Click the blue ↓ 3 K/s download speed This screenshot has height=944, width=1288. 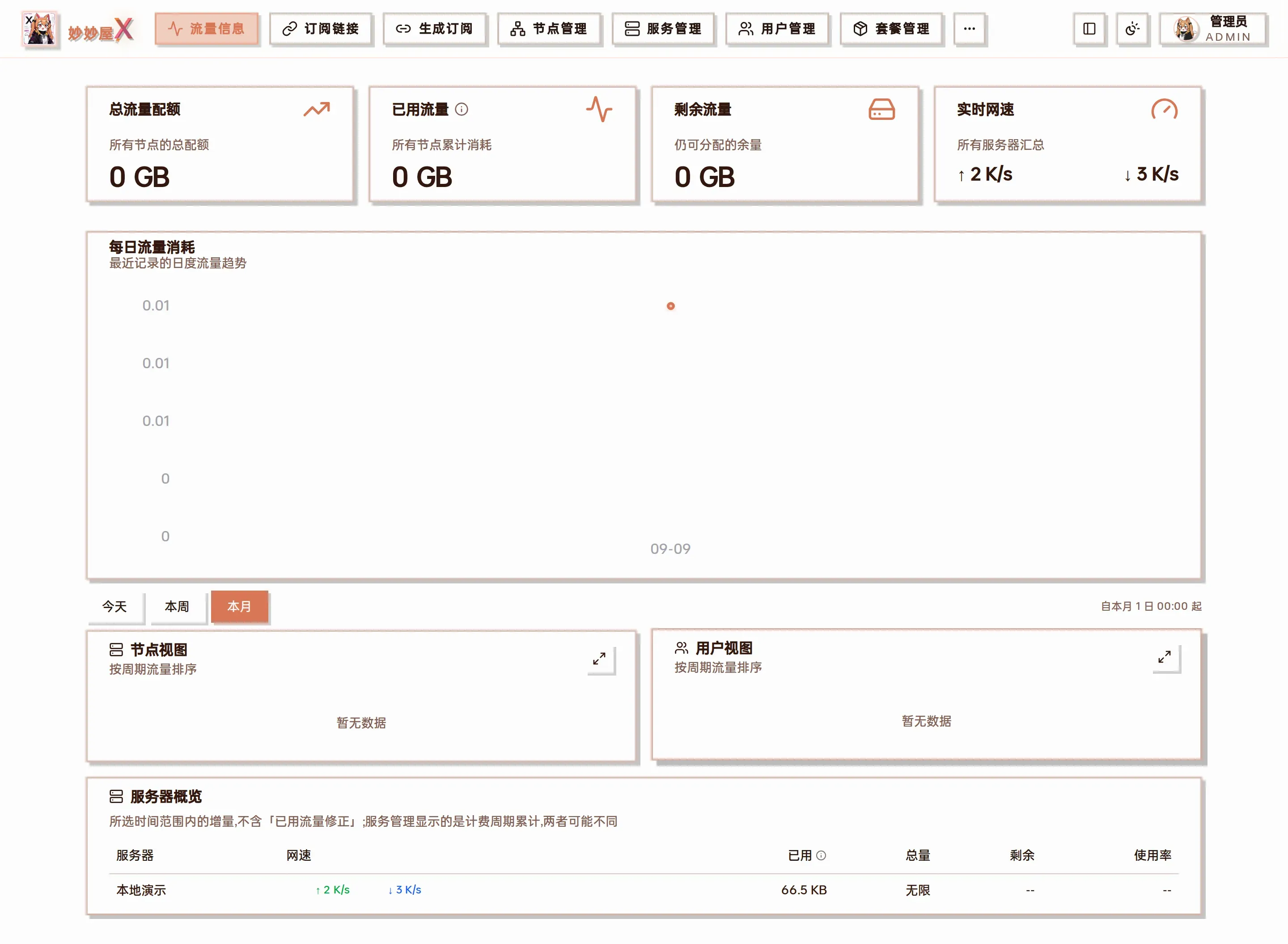pos(404,890)
